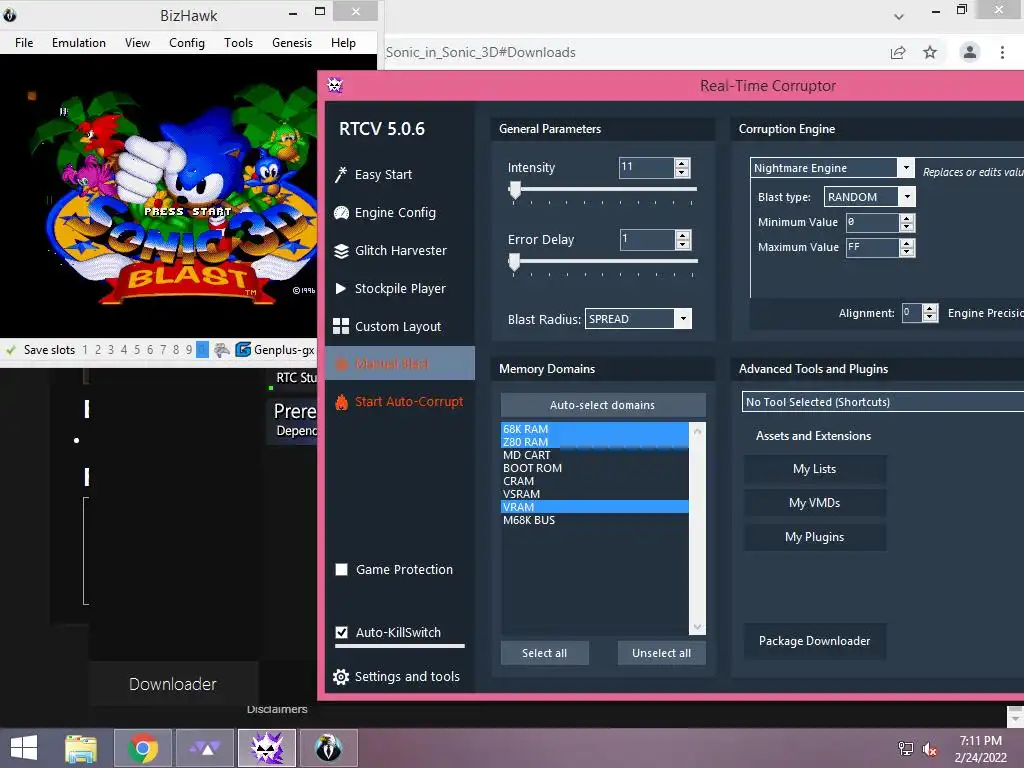Image resolution: width=1024 pixels, height=768 pixels.
Task: Select save slot 5 in BizHawk
Action: (137, 350)
